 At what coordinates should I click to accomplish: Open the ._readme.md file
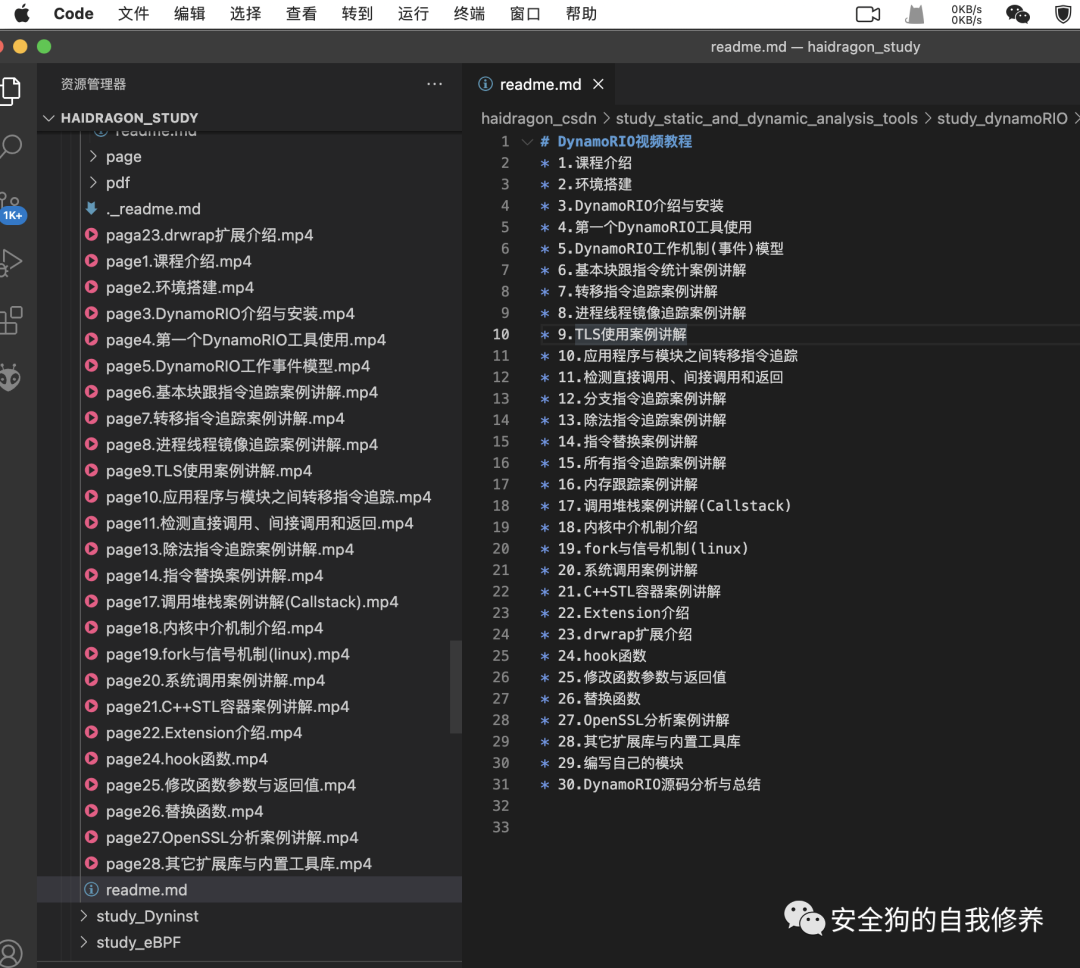coord(153,209)
